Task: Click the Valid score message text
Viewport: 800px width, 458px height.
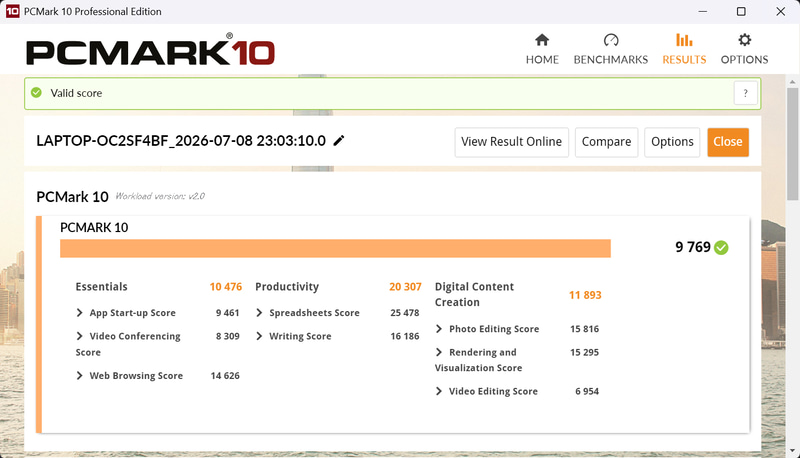Action: point(76,93)
